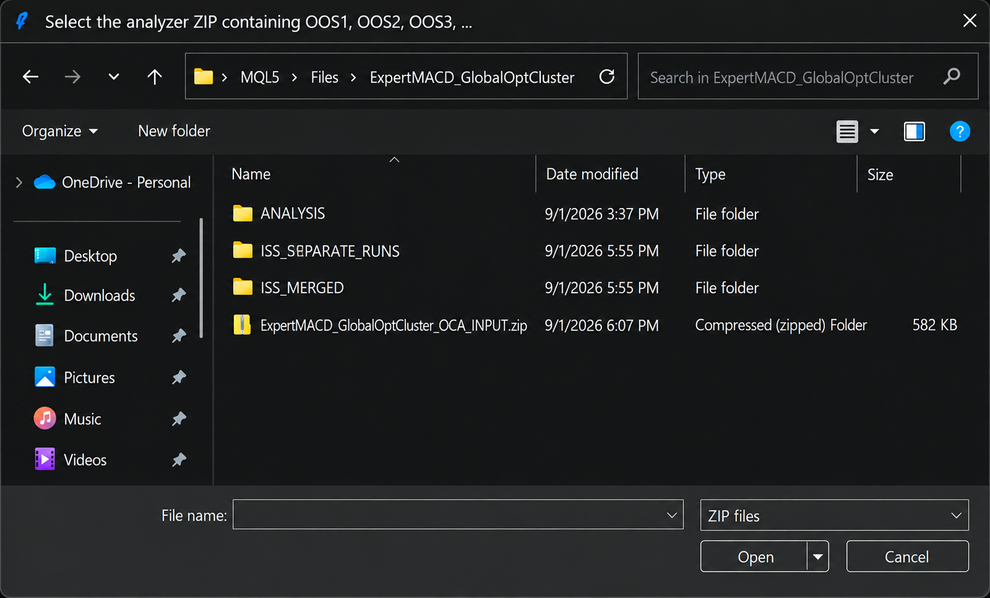Open the Downloads quick access folder
This screenshot has width=990, height=598.
point(99,295)
